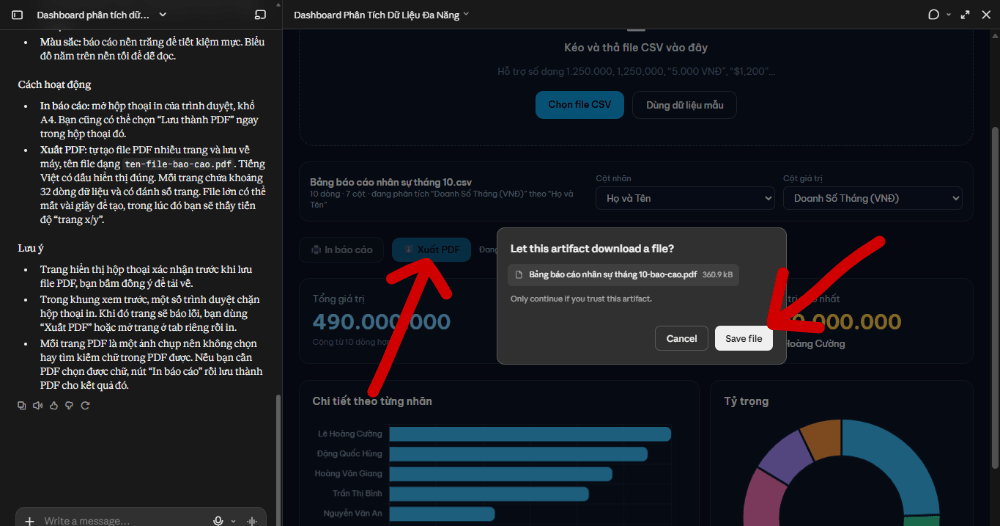Read the message aloud with speaker icon
Screen dimensions: 1000x526
[x=38, y=405]
